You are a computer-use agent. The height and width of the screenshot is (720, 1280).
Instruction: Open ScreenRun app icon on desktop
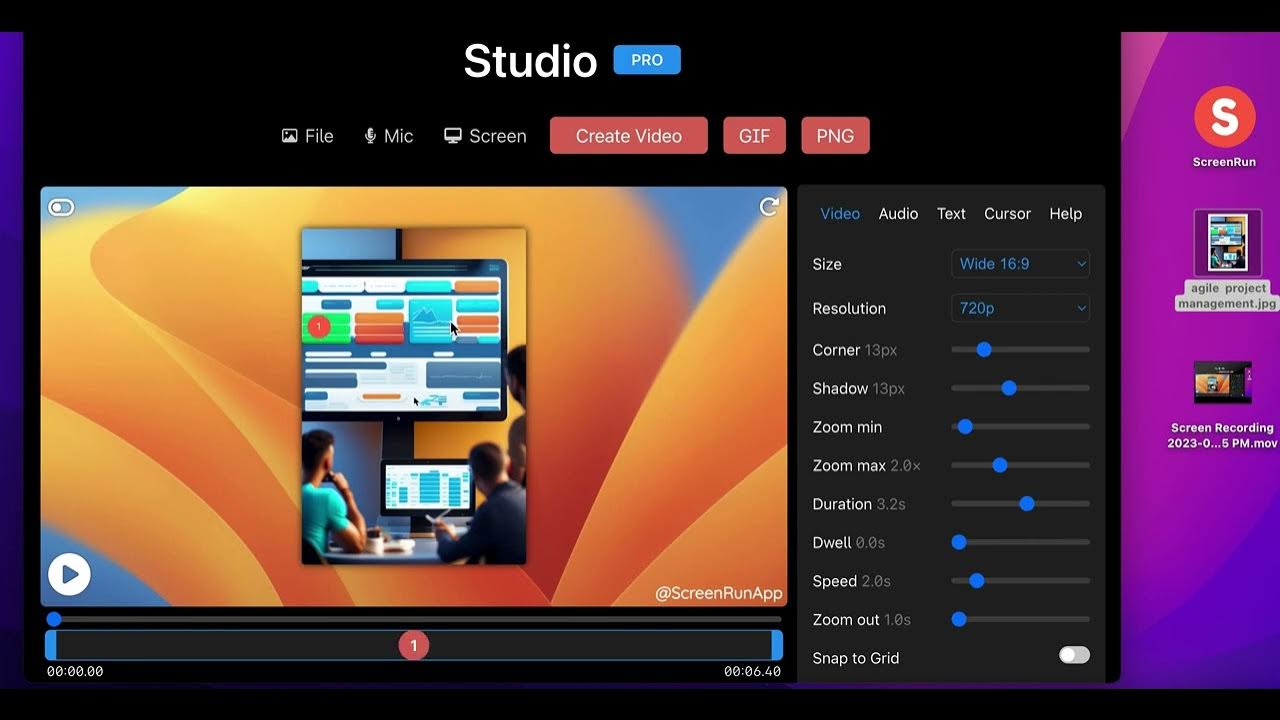(x=1224, y=117)
